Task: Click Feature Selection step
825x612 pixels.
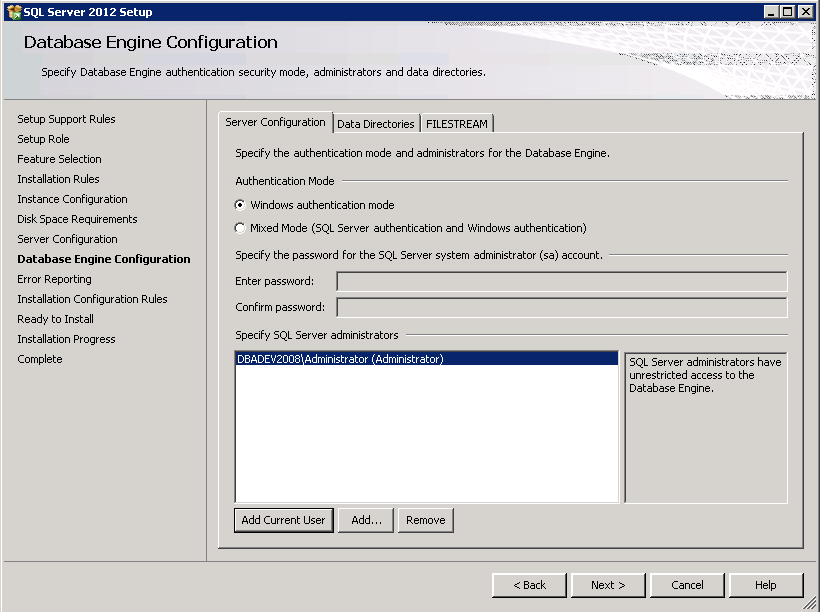Action: 59,159
